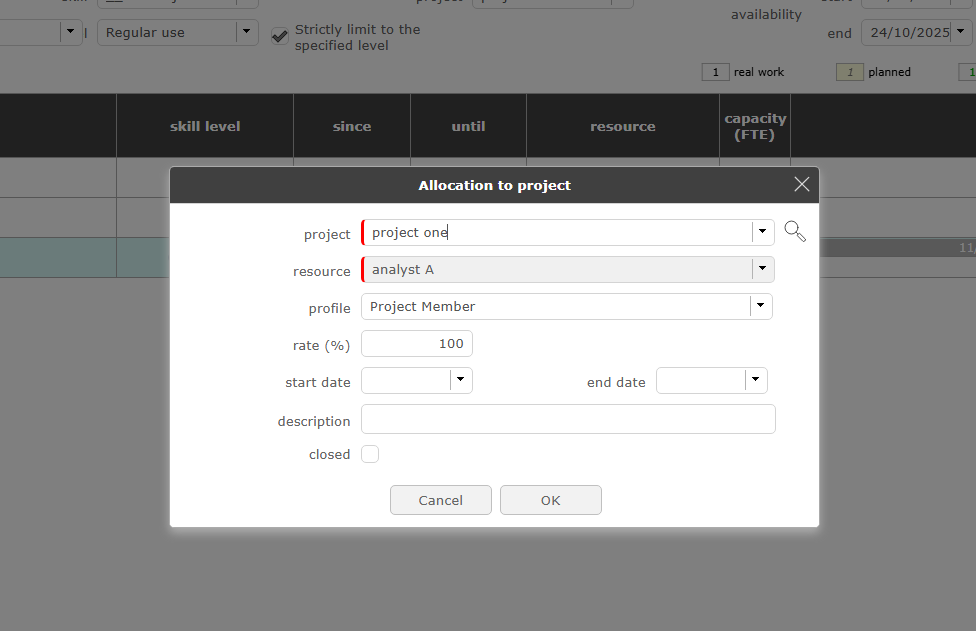Open the end date calendar dropdown
Screen dimensions: 976x631
pos(755,380)
